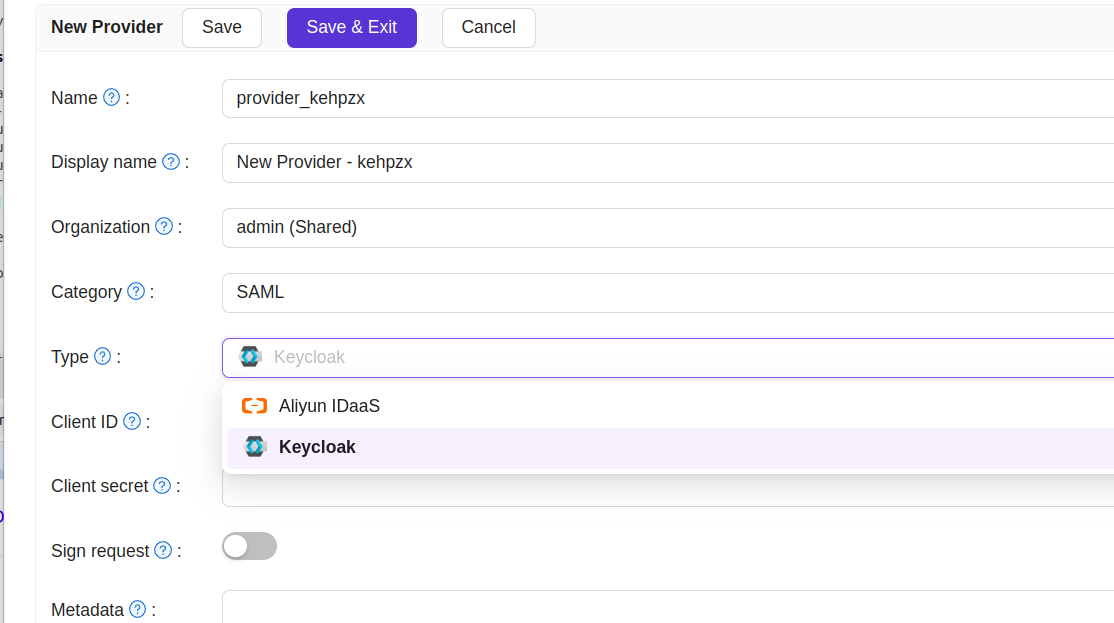Click the help icon beside Display name
Screen dimensions: 1114x623
171,161
